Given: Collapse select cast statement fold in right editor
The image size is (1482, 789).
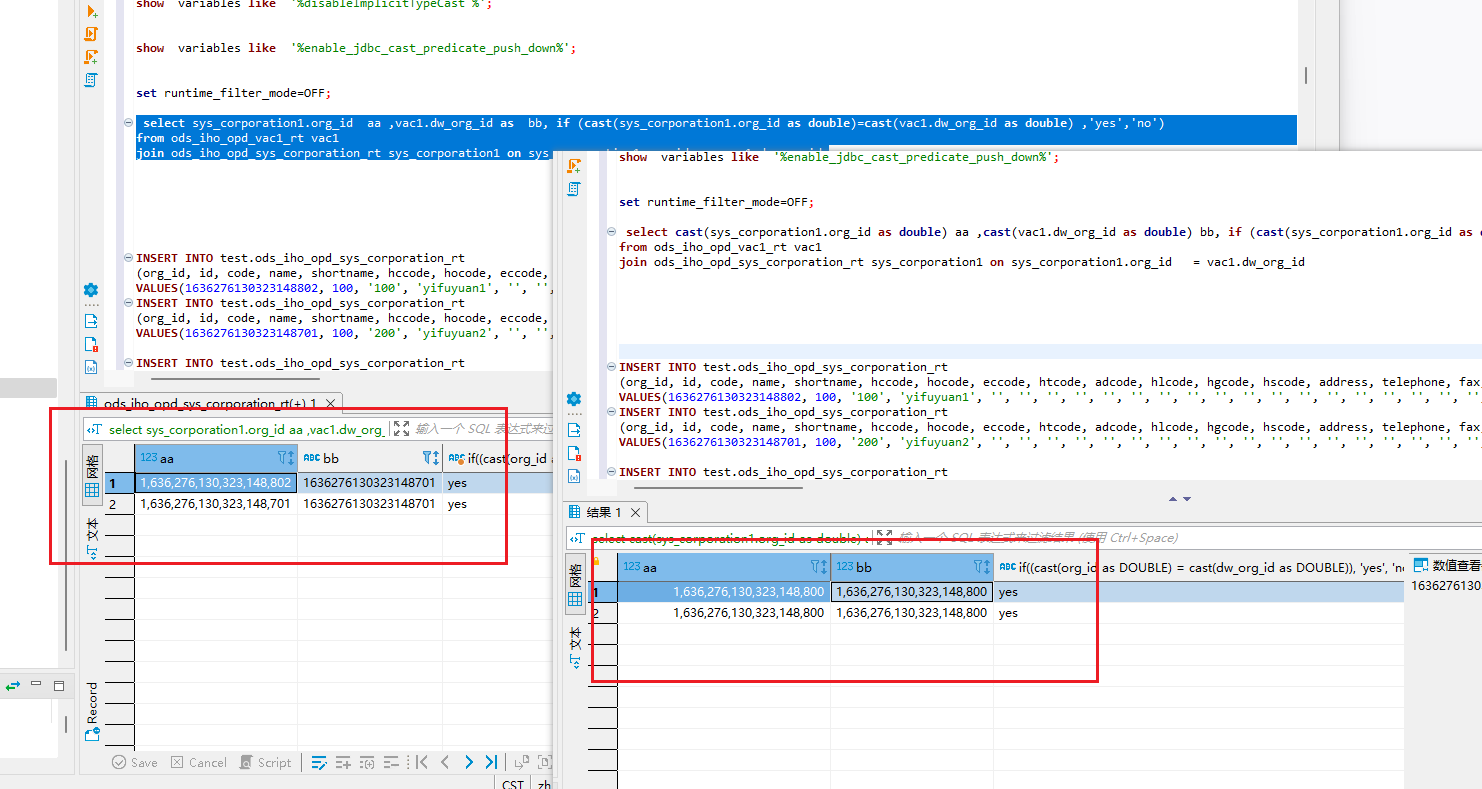Looking at the screenshot, I should click(x=611, y=232).
